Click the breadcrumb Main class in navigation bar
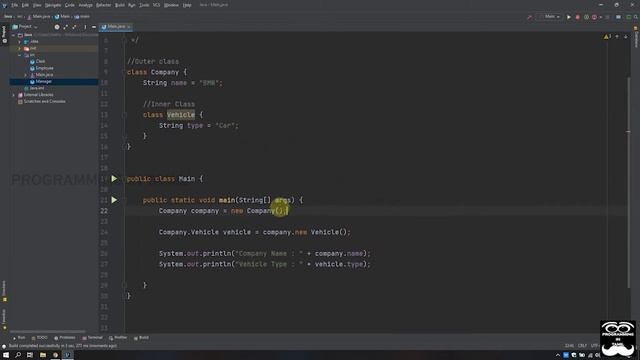This screenshot has height=360, width=640. point(62,17)
